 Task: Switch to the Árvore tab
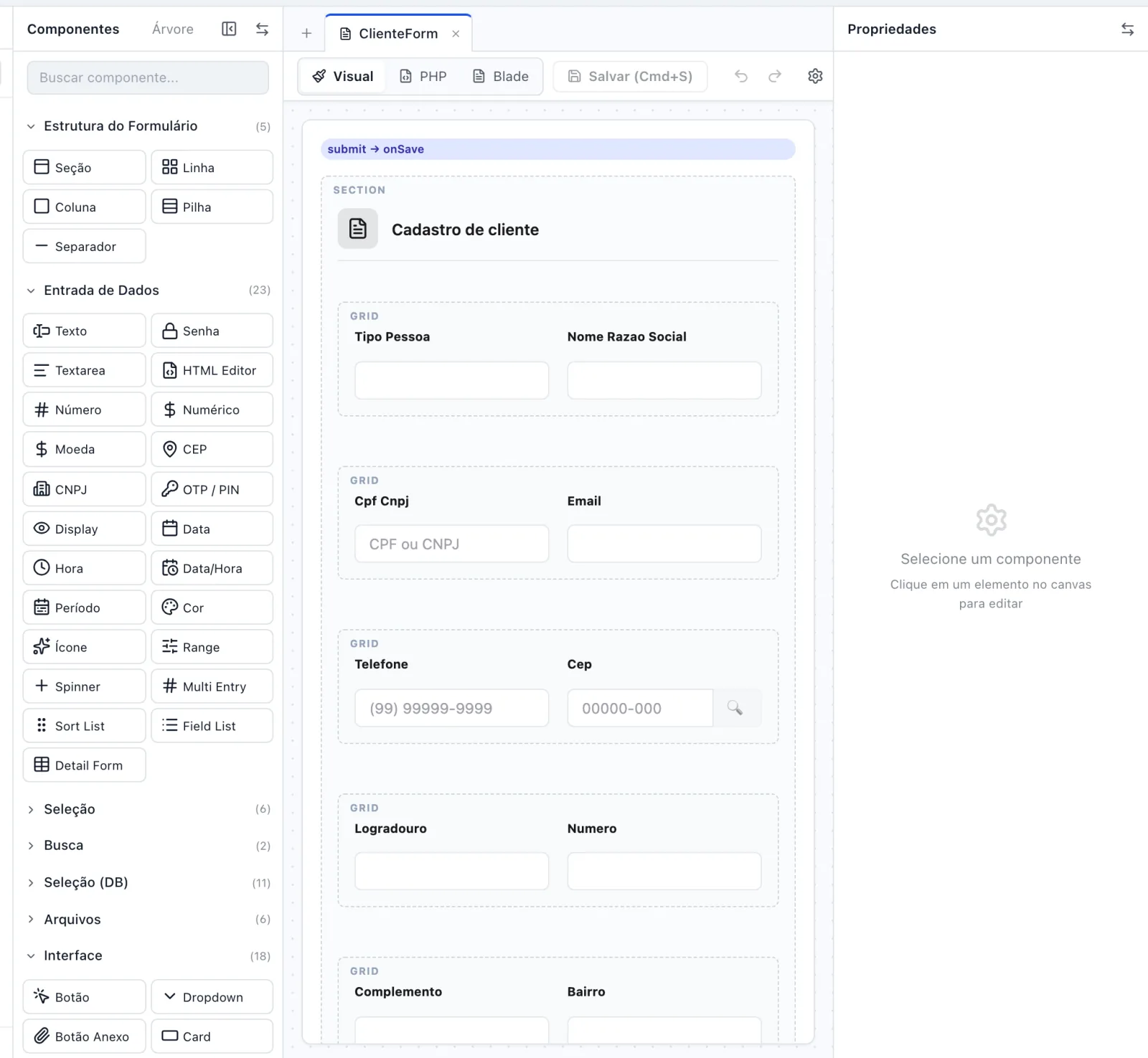click(x=173, y=29)
